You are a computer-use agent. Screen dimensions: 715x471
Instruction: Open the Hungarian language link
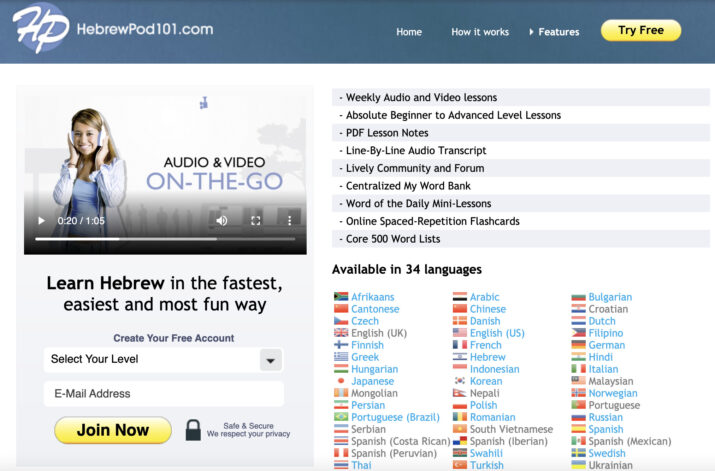(x=374, y=369)
